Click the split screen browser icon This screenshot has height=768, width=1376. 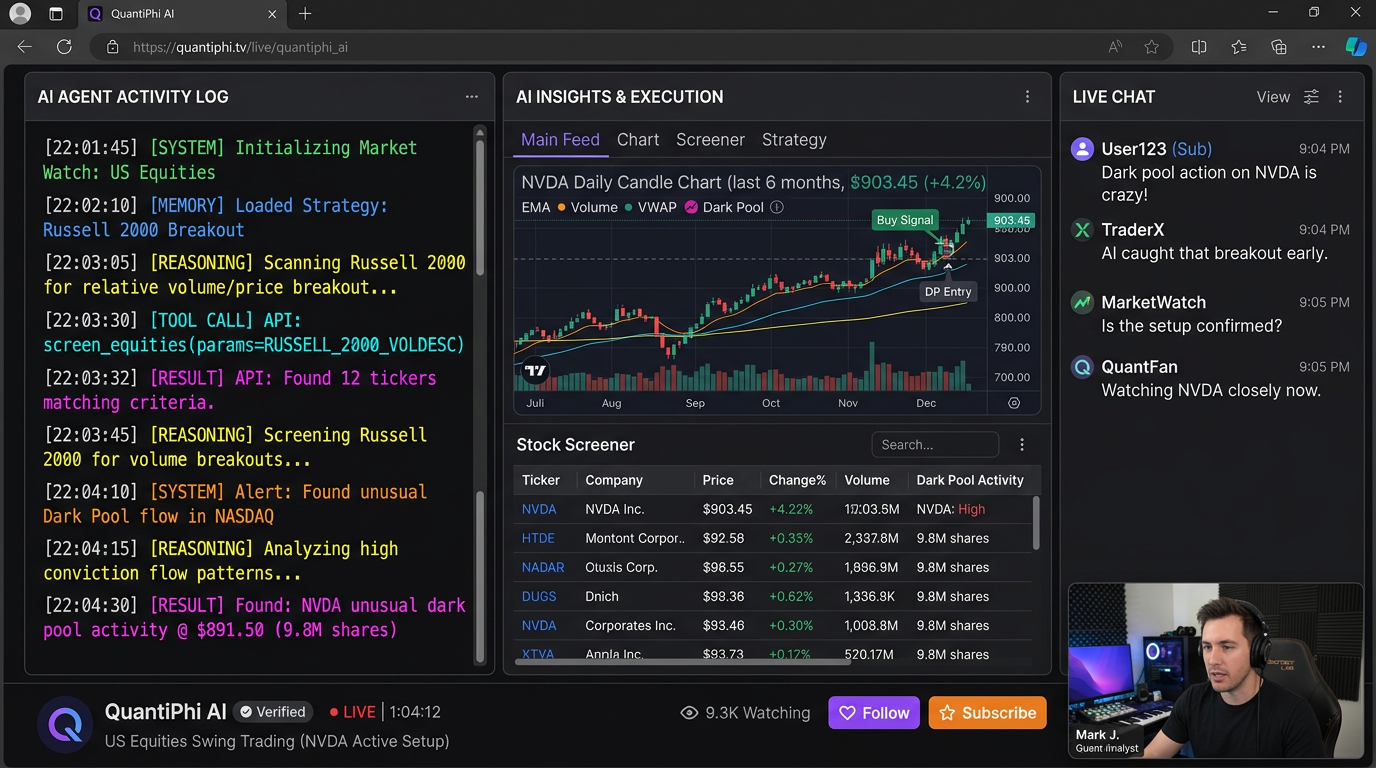1199,47
